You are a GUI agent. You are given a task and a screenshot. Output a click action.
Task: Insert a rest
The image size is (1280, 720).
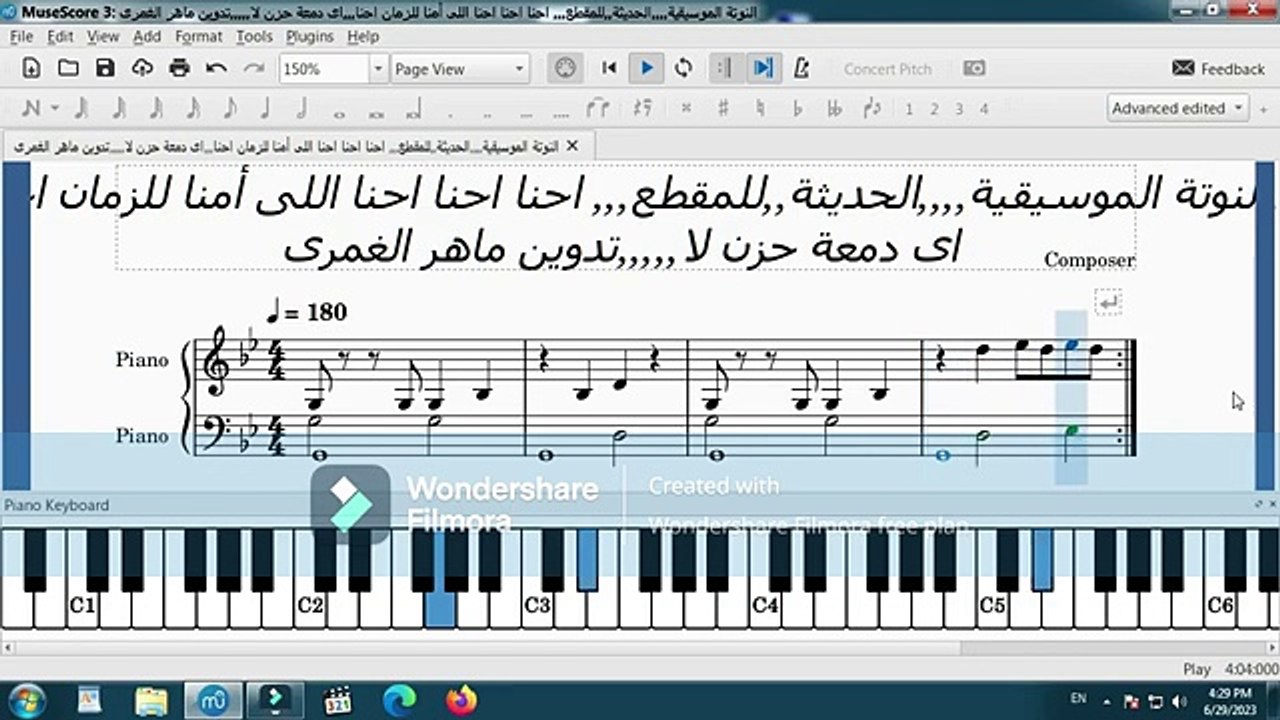click(x=644, y=108)
